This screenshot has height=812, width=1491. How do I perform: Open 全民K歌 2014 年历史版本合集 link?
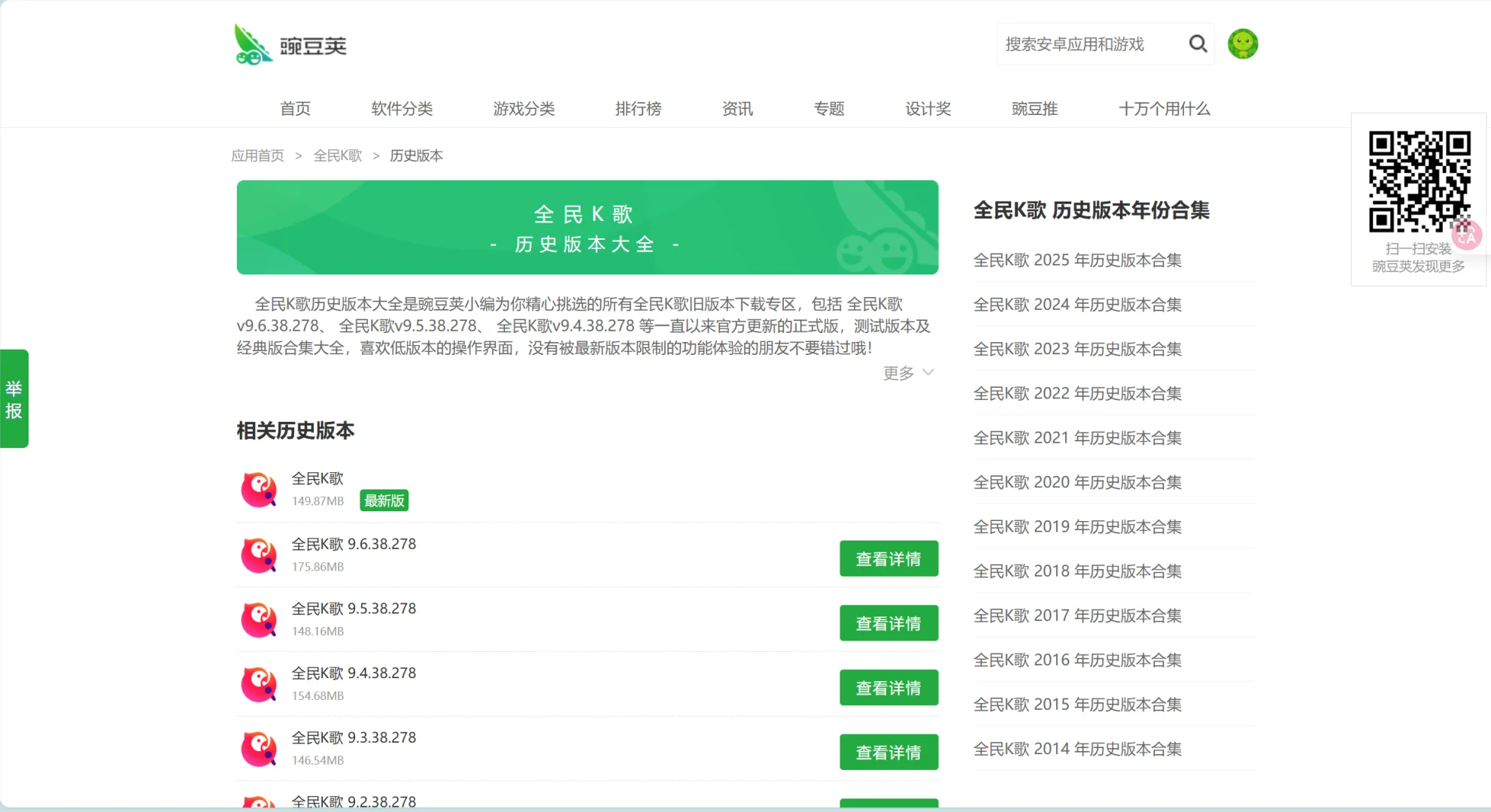[1077, 748]
